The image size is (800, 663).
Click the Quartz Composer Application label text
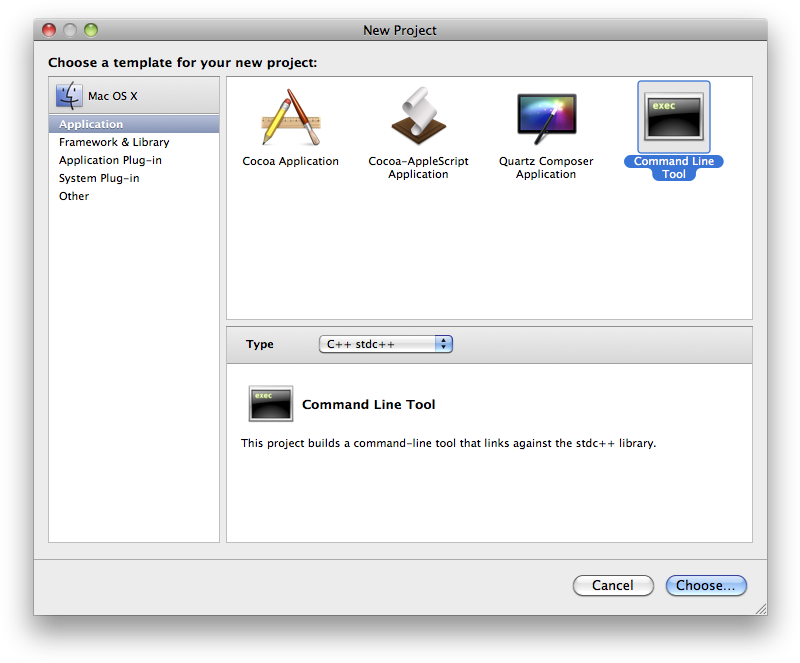click(546, 168)
